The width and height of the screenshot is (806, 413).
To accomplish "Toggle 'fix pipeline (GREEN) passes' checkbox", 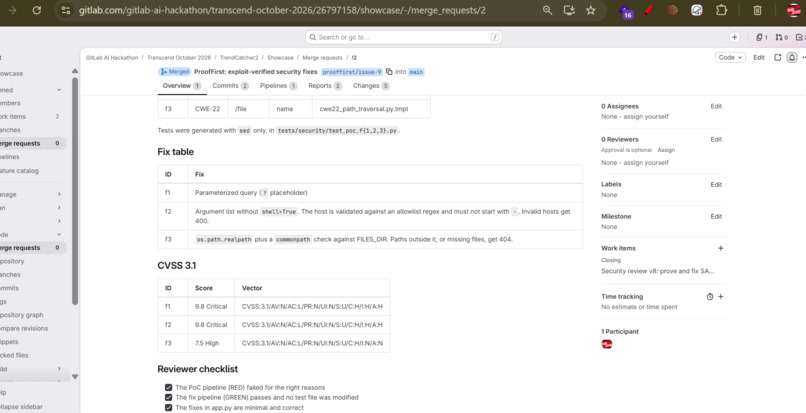I will (168, 398).
